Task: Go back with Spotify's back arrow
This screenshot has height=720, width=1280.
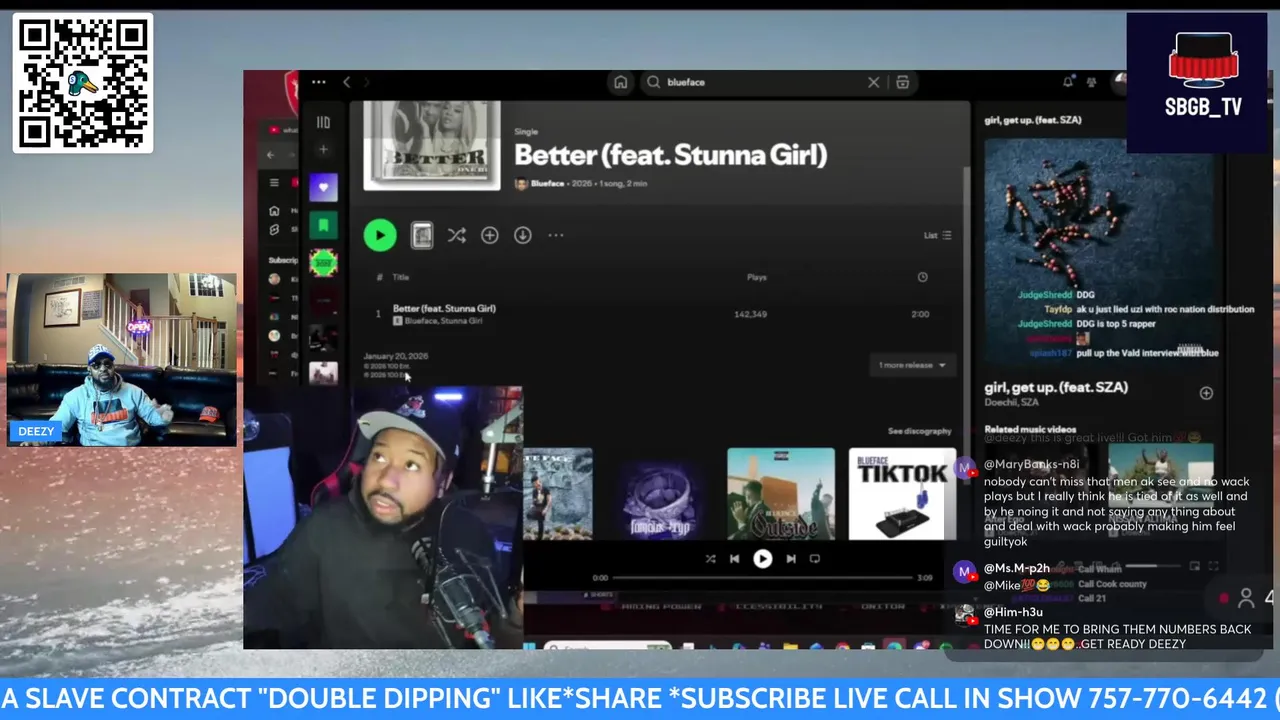Action: (347, 82)
